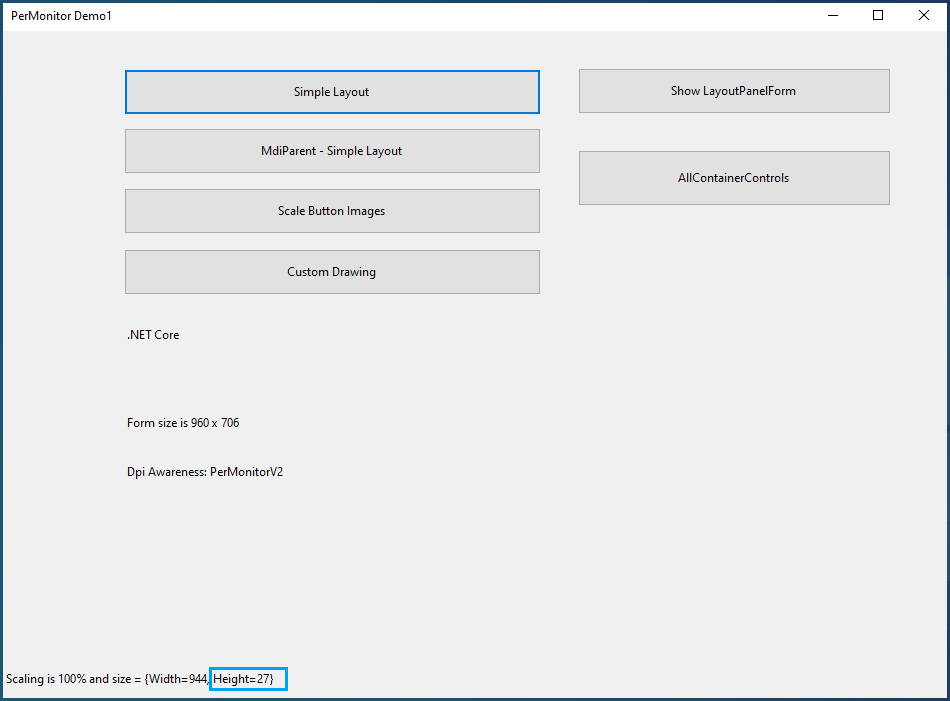Open the Custom Drawing demo

click(331, 271)
